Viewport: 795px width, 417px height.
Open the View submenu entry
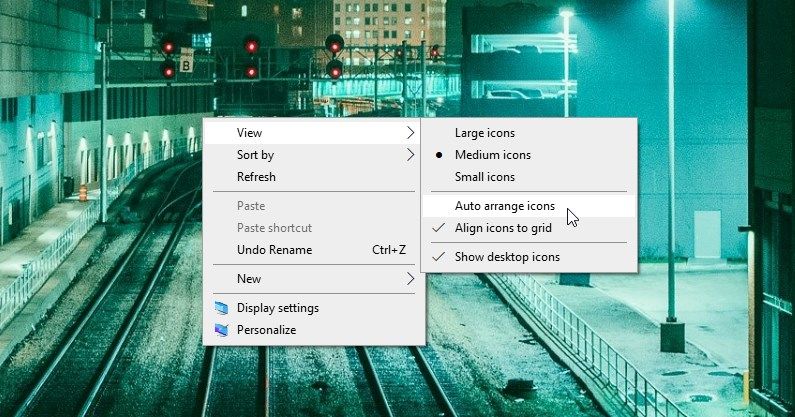(x=314, y=133)
